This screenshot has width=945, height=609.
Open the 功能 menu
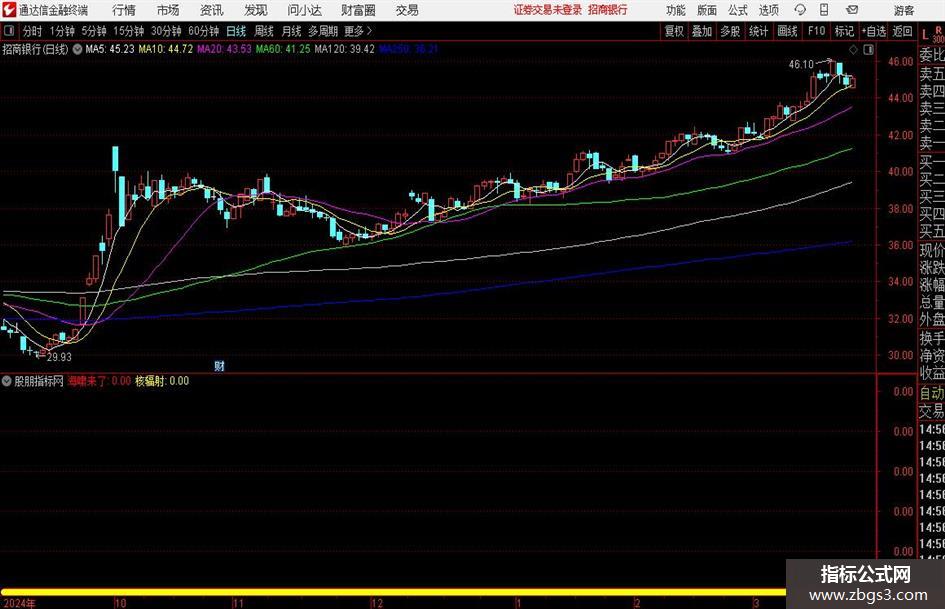[x=676, y=10]
